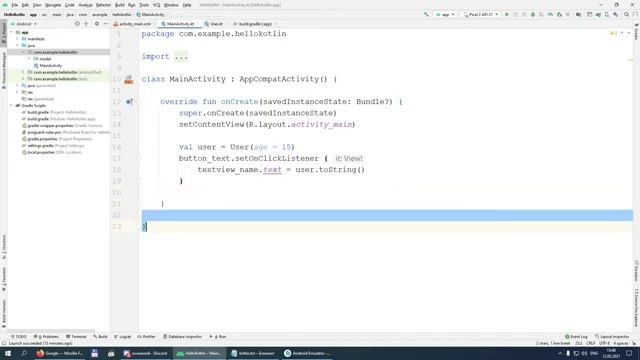Viewport: 640px width, 360px height.
Task: Open the Logcat tool window
Action: [122, 337]
